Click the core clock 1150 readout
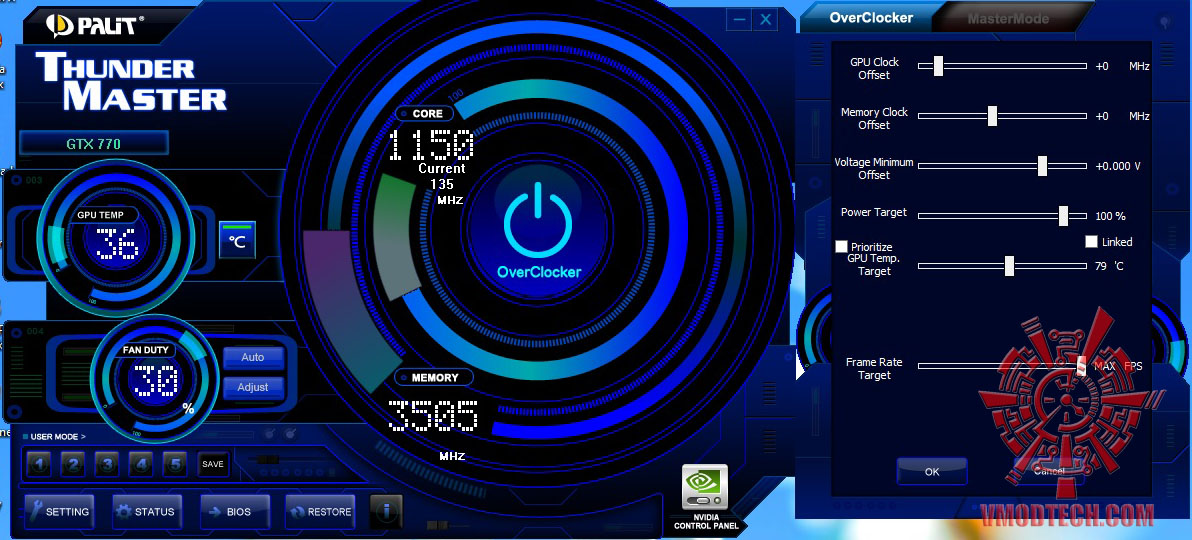This screenshot has height=540, width=1192. point(430,145)
